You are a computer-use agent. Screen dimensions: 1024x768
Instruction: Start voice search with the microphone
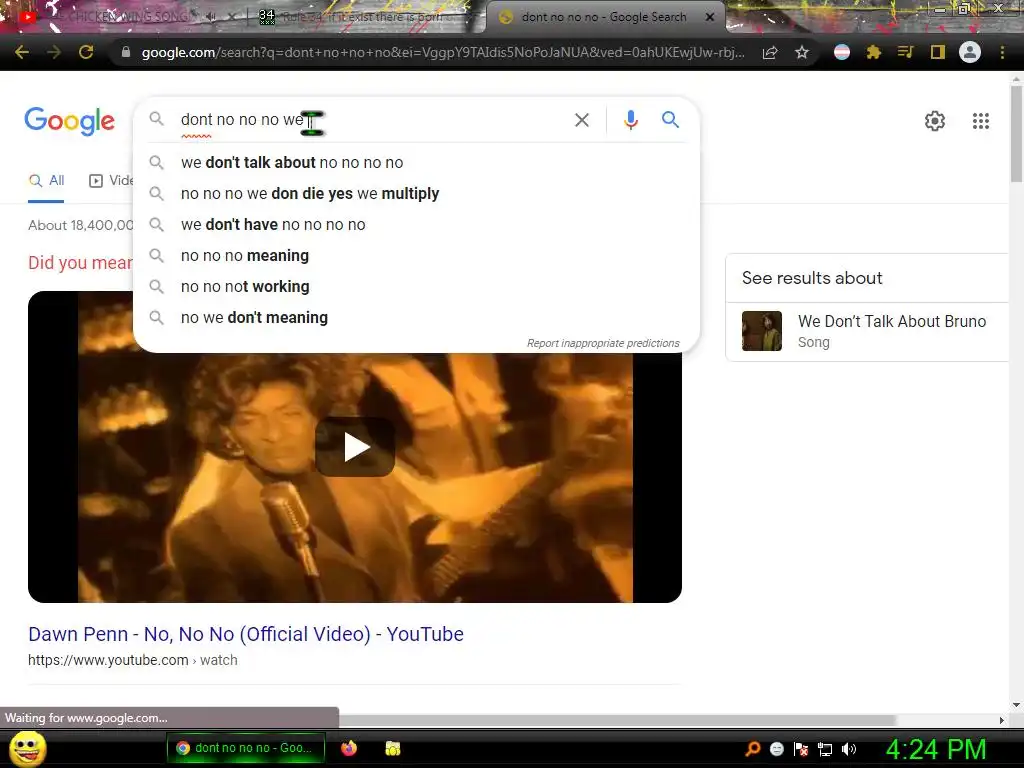630,120
